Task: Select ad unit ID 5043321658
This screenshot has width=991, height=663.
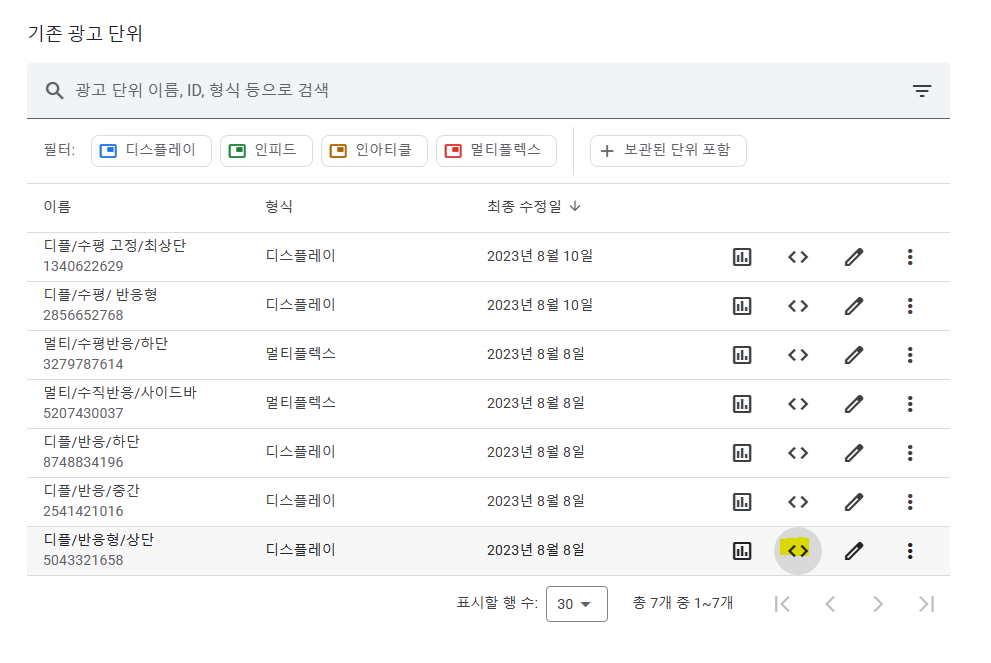Action: pyautogui.click(x=83, y=560)
